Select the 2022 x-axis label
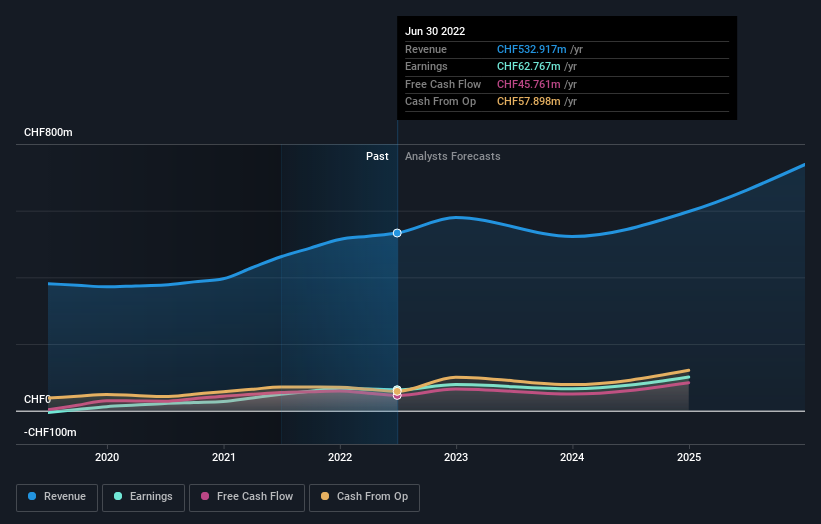 tap(340, 457)
